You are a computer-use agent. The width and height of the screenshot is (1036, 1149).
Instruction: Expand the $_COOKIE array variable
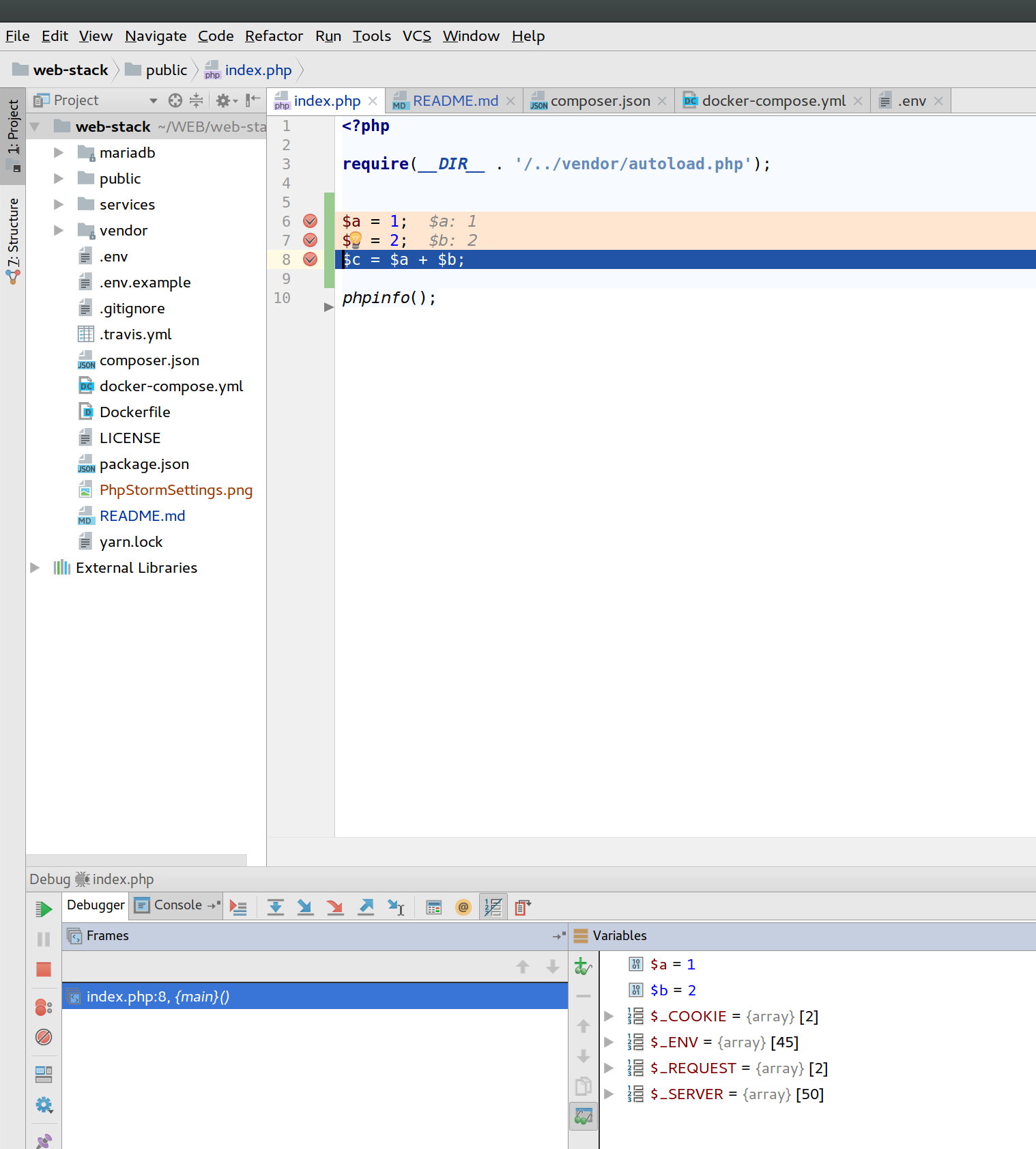pyautogui.click(x=609, y=1016)
